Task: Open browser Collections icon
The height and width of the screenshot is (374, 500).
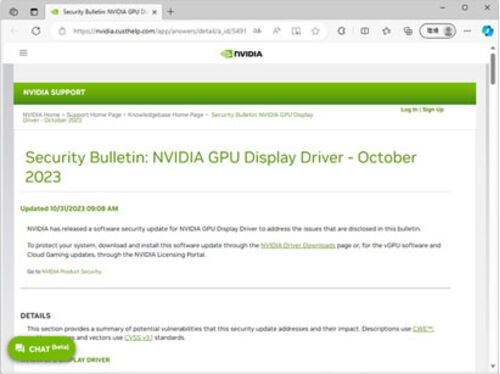Action: (408, 31)
